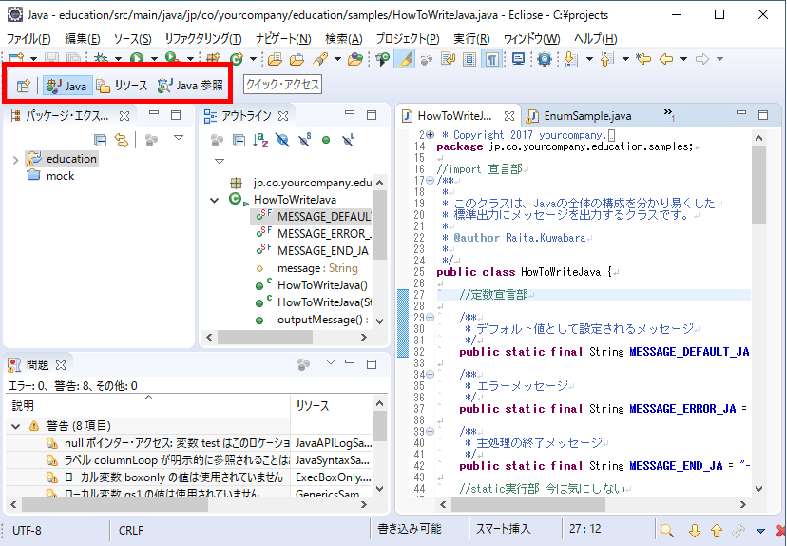Expand the education project tree node
This screenshot has width=787, height=546.
tap(15, 159)
